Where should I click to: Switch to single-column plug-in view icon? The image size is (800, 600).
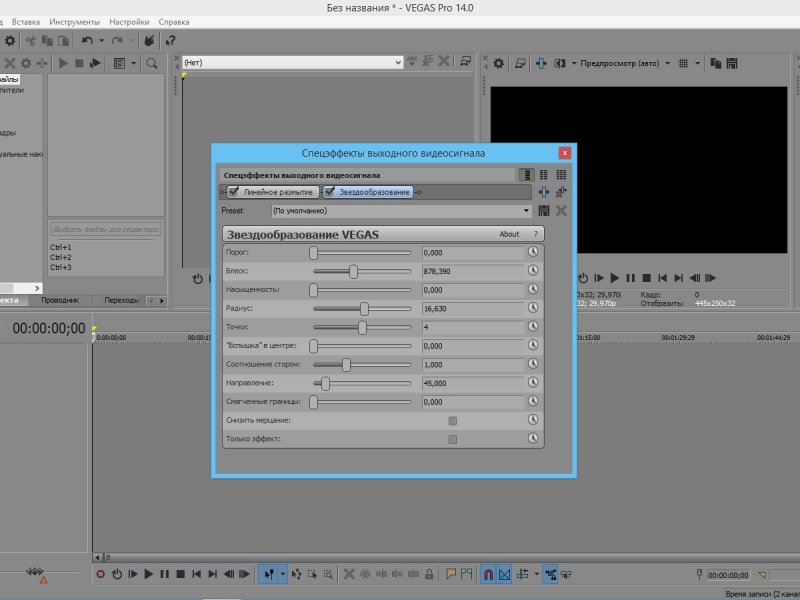point(527,174)
